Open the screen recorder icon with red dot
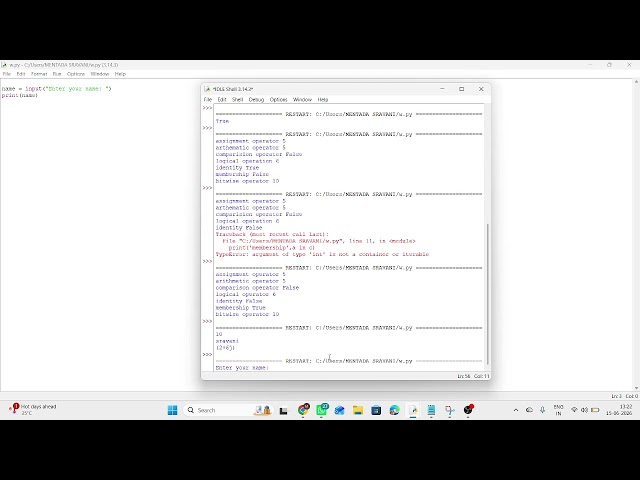The image size is (640, 480). (468, 410)
